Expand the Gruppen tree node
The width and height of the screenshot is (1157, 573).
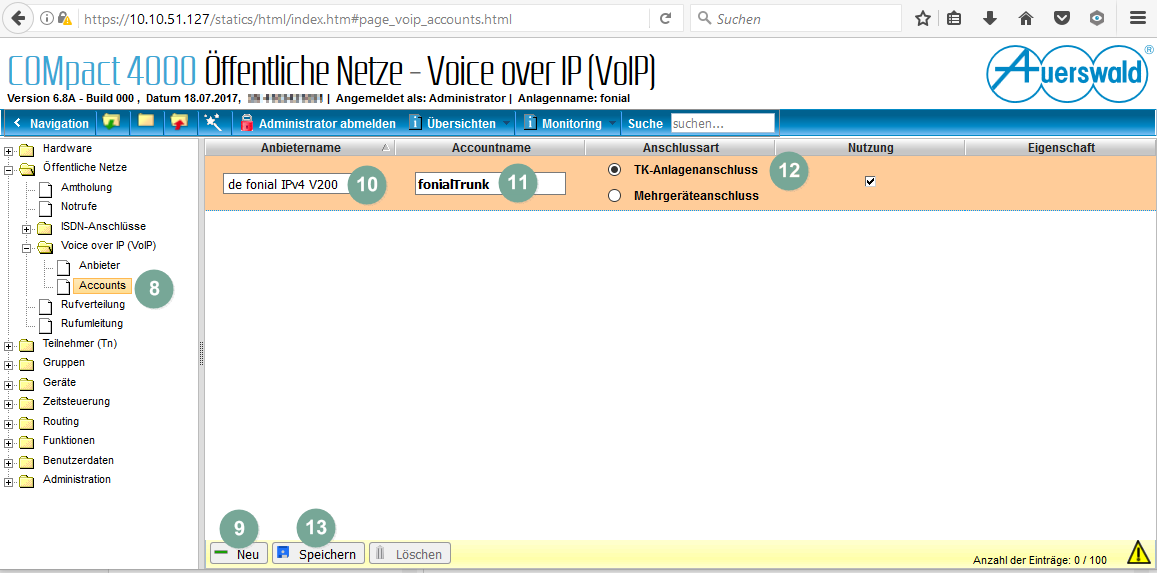[9, 364]
